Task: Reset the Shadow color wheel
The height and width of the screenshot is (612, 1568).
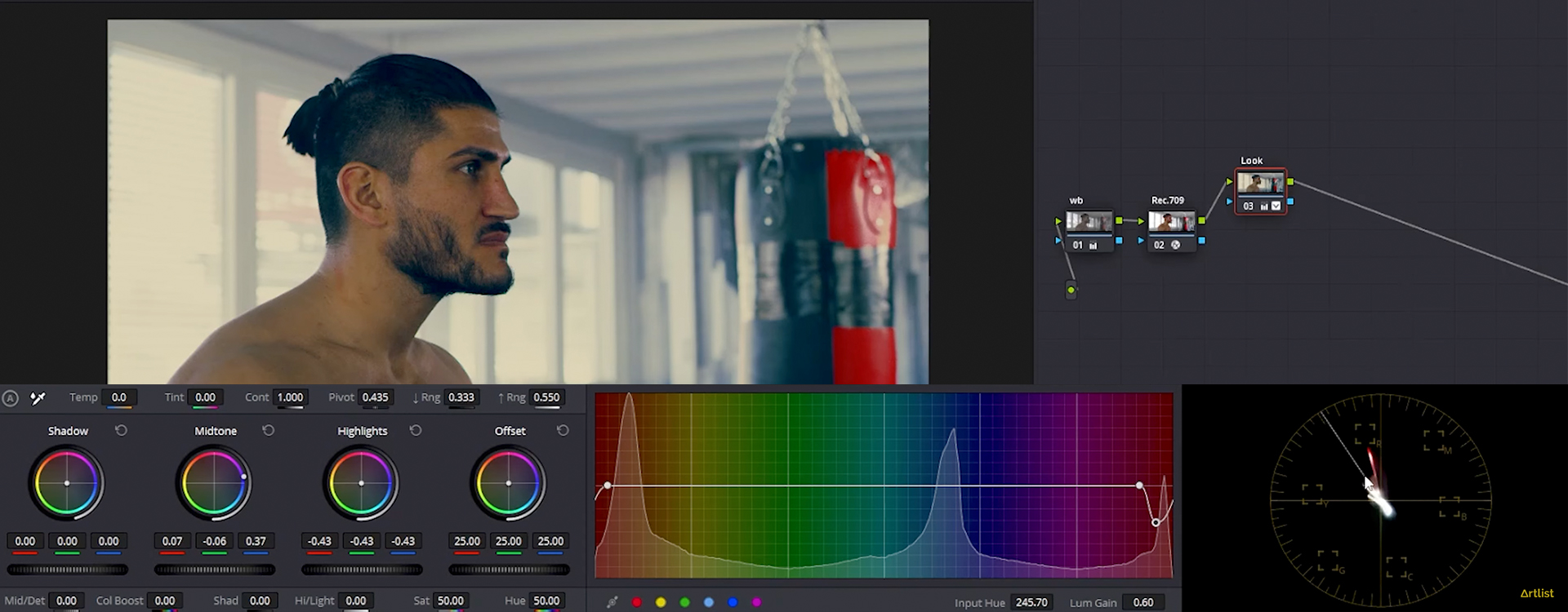Action: [121, 431]
